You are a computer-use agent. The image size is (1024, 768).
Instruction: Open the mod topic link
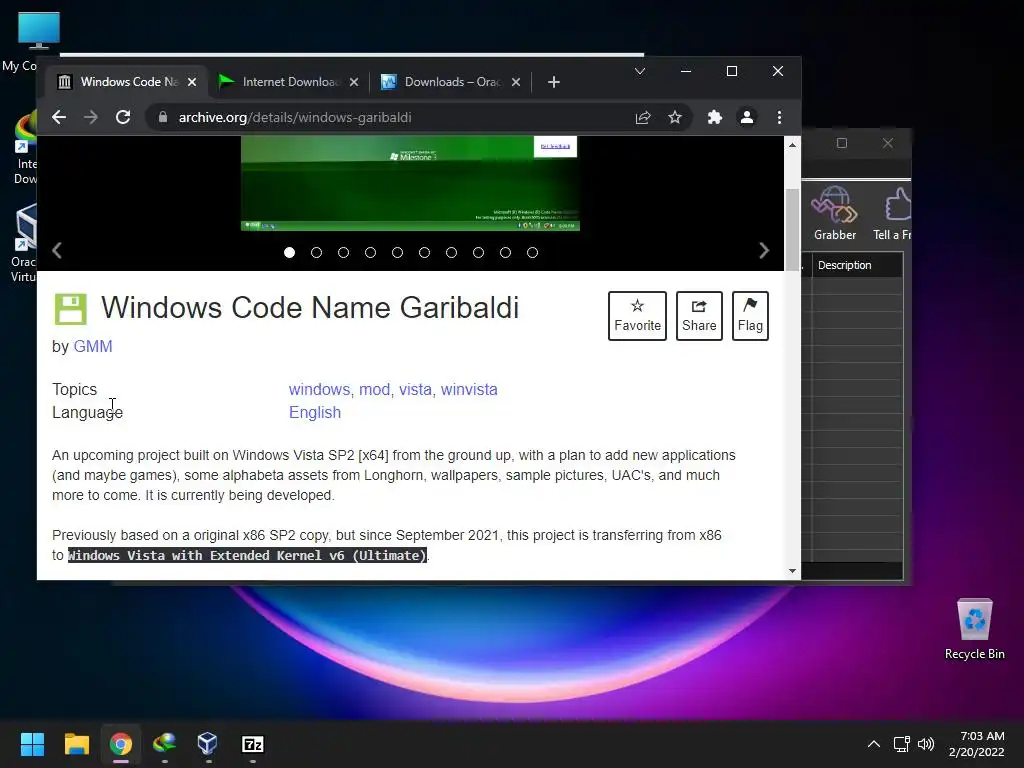click(374, 390)
